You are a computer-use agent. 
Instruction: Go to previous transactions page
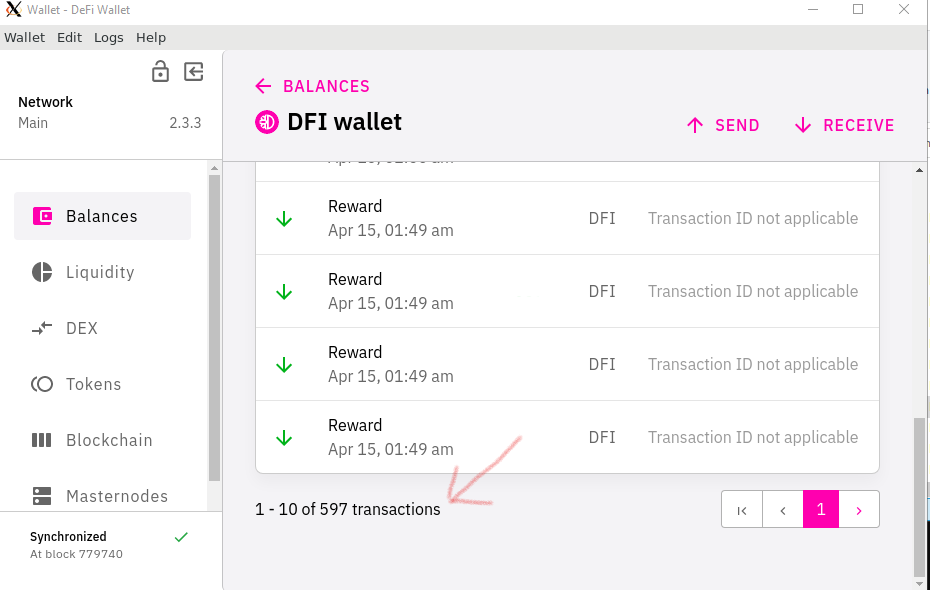783,509
